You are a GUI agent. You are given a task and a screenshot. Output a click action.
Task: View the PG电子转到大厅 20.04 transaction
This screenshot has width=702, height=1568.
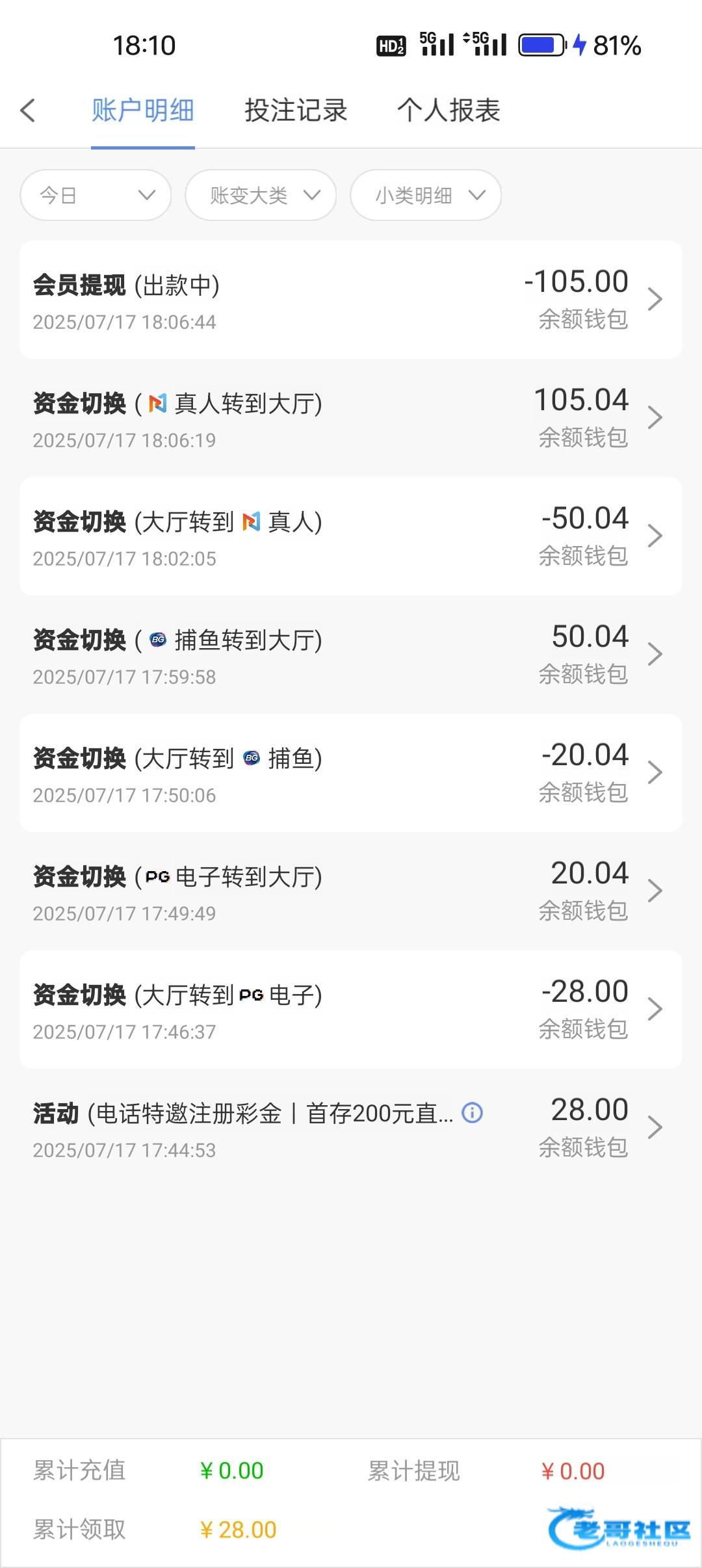coord(260,891)
